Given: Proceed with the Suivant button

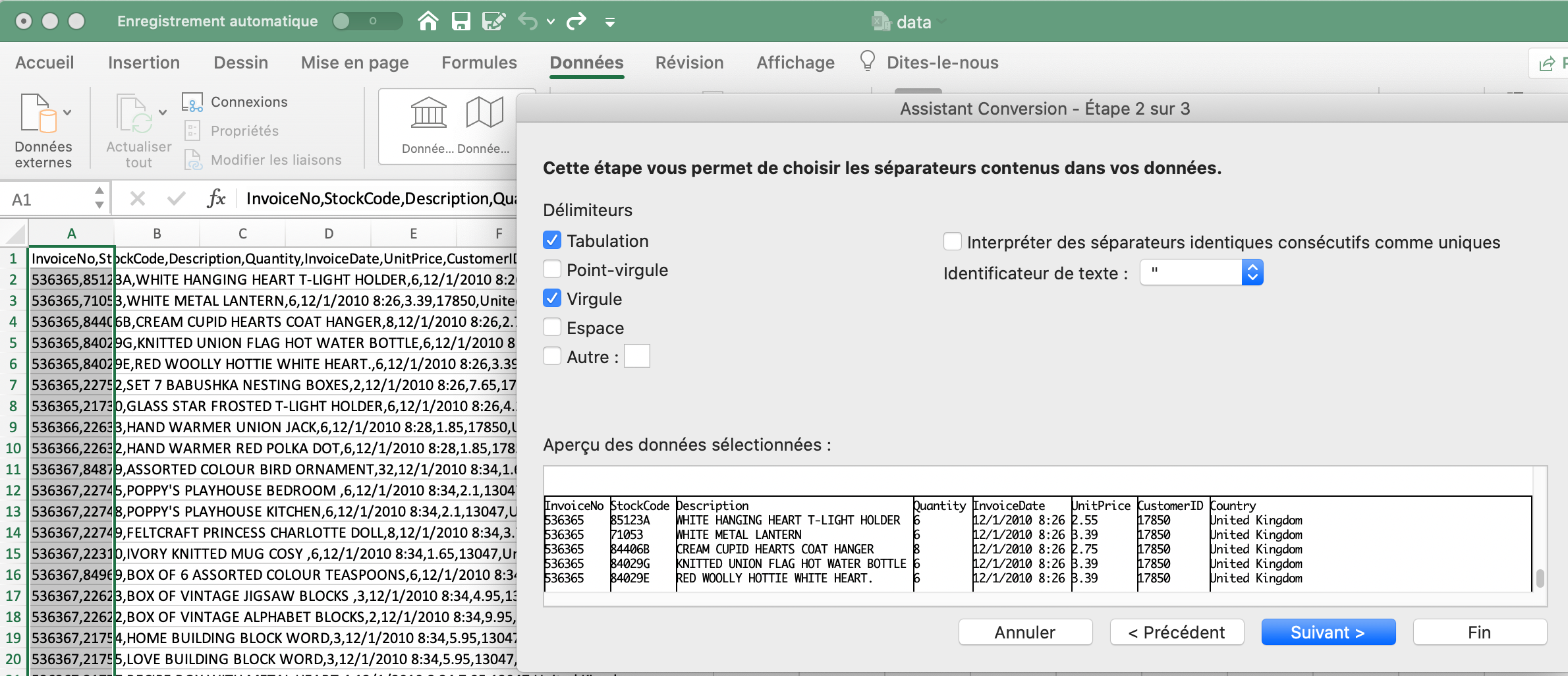Looking at the screenshot, I should coord(1328,633).
